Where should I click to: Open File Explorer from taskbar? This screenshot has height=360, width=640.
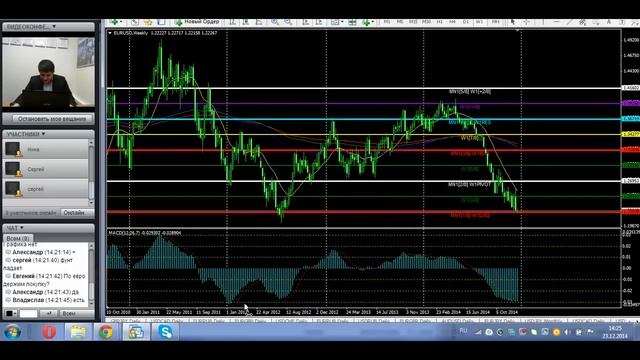pos(78,332)
